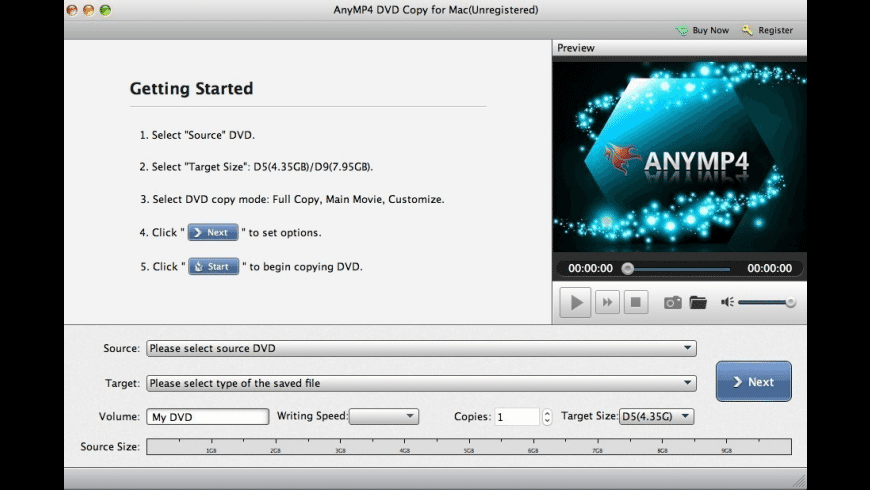This screenshot has width=870, height=490.
Task: Play the preview video
Action: coord(575,302)
